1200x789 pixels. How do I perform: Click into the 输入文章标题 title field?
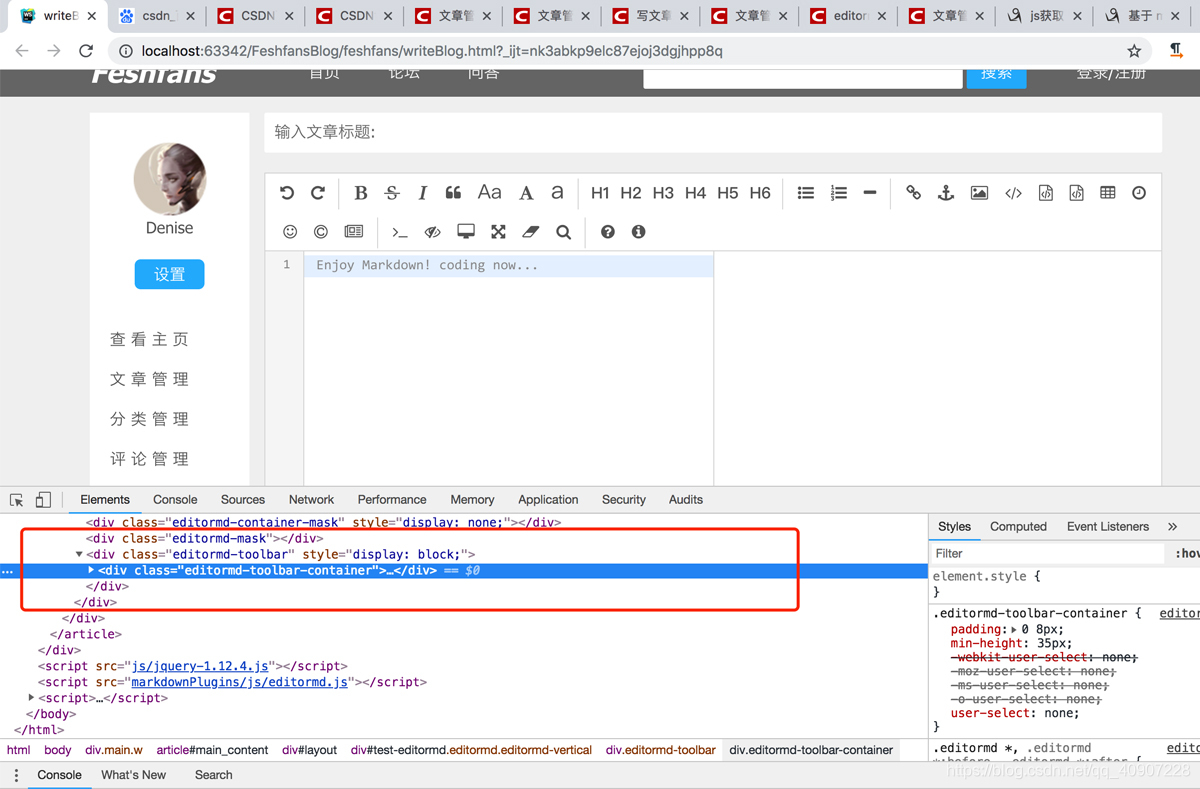point(713,132)
